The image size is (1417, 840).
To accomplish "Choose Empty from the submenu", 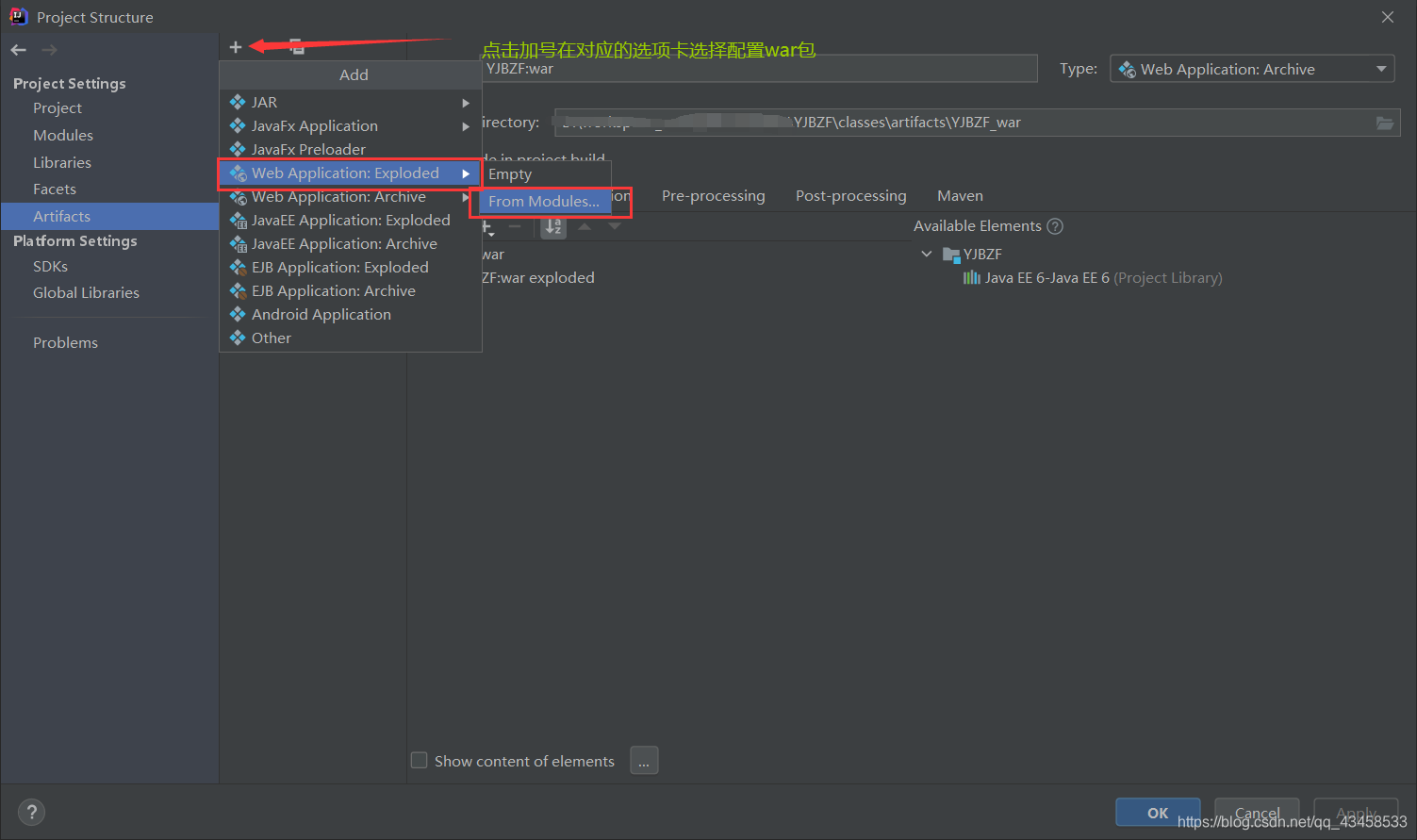I will 546,174.
